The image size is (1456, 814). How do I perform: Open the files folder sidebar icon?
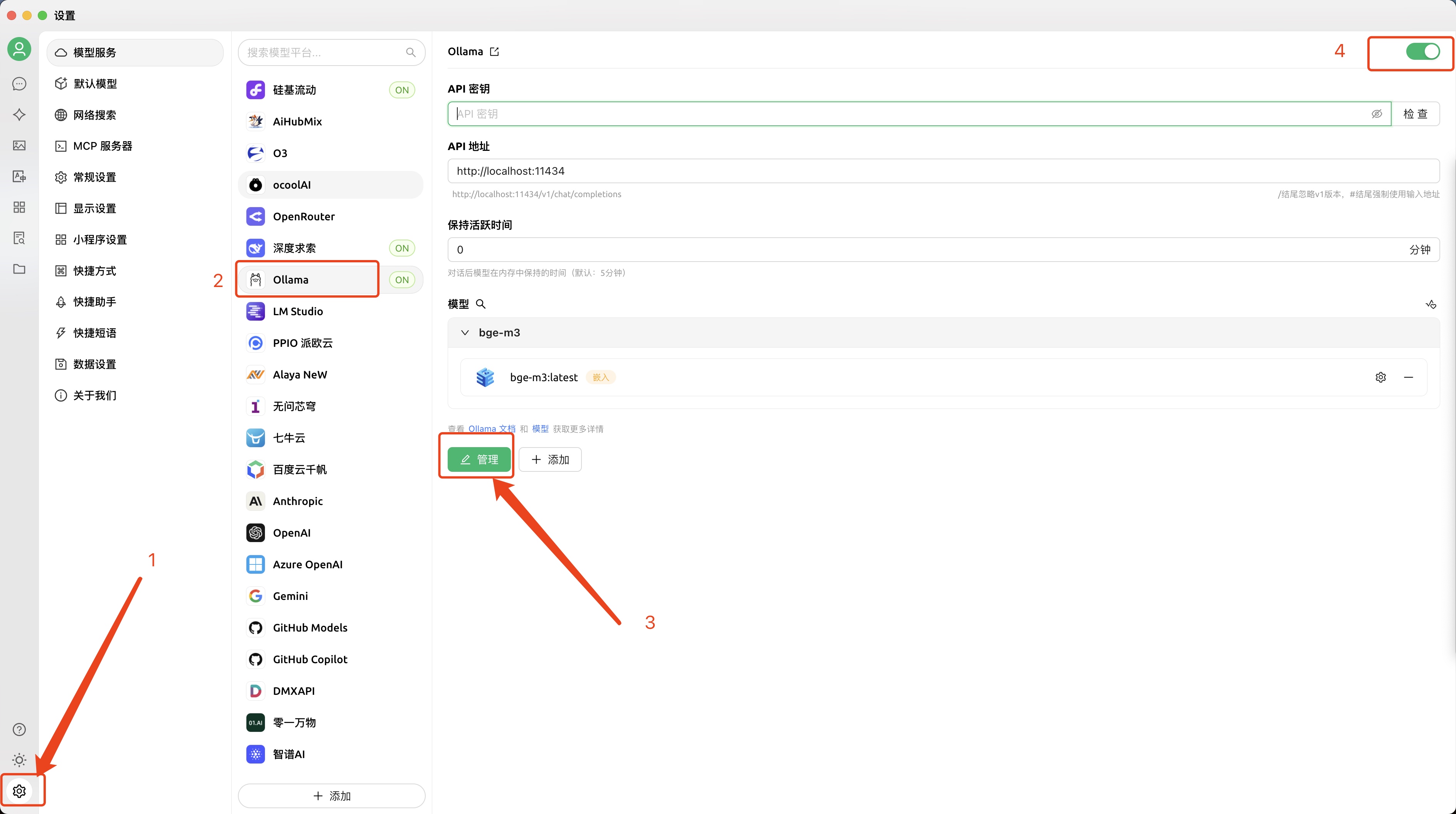(19, 269)
